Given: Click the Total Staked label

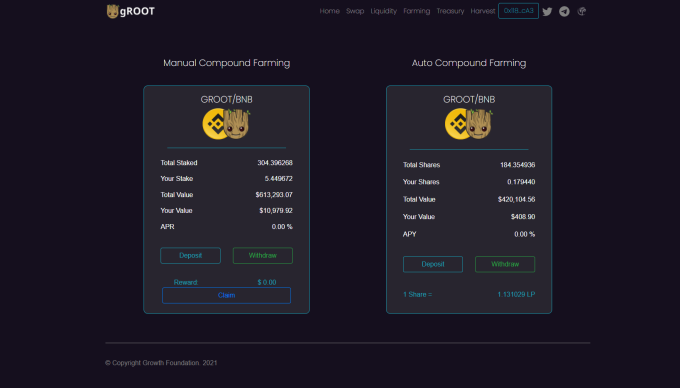Looking at the screenshot, I should [x=179, y=163].
